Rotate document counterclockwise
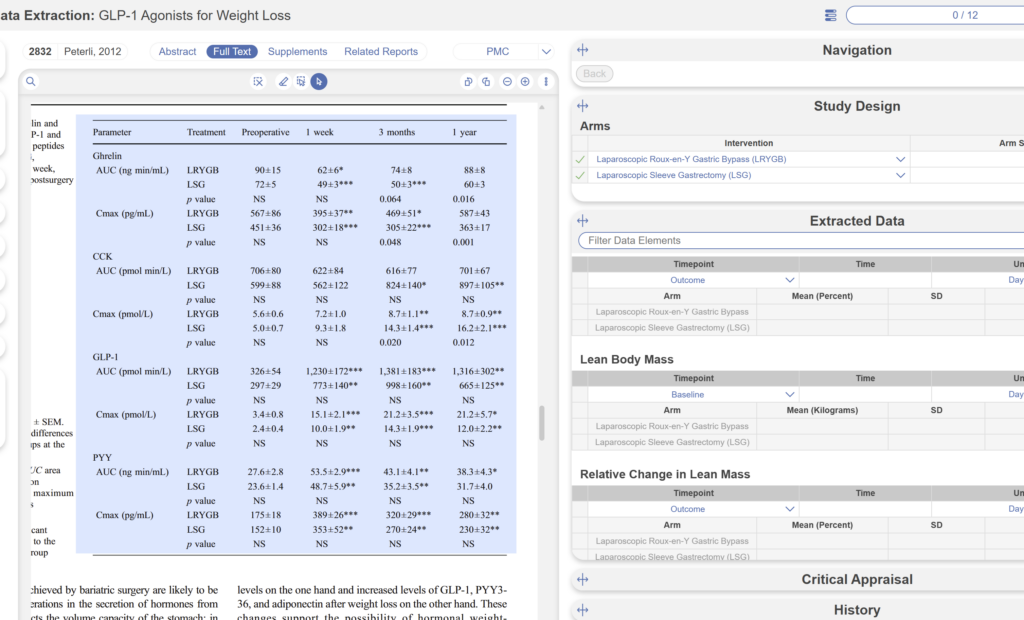The width and height of the screenshot is (1024, 620). click(468, 82)
